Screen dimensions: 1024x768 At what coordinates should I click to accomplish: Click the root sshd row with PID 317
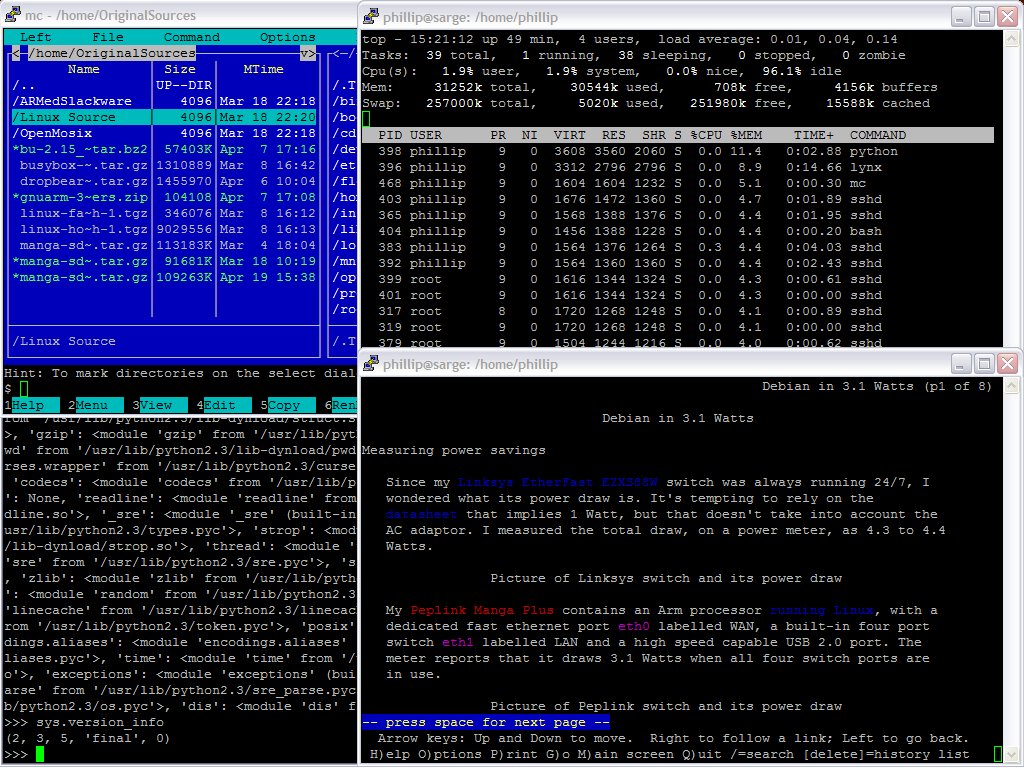(x=630, y=312)
